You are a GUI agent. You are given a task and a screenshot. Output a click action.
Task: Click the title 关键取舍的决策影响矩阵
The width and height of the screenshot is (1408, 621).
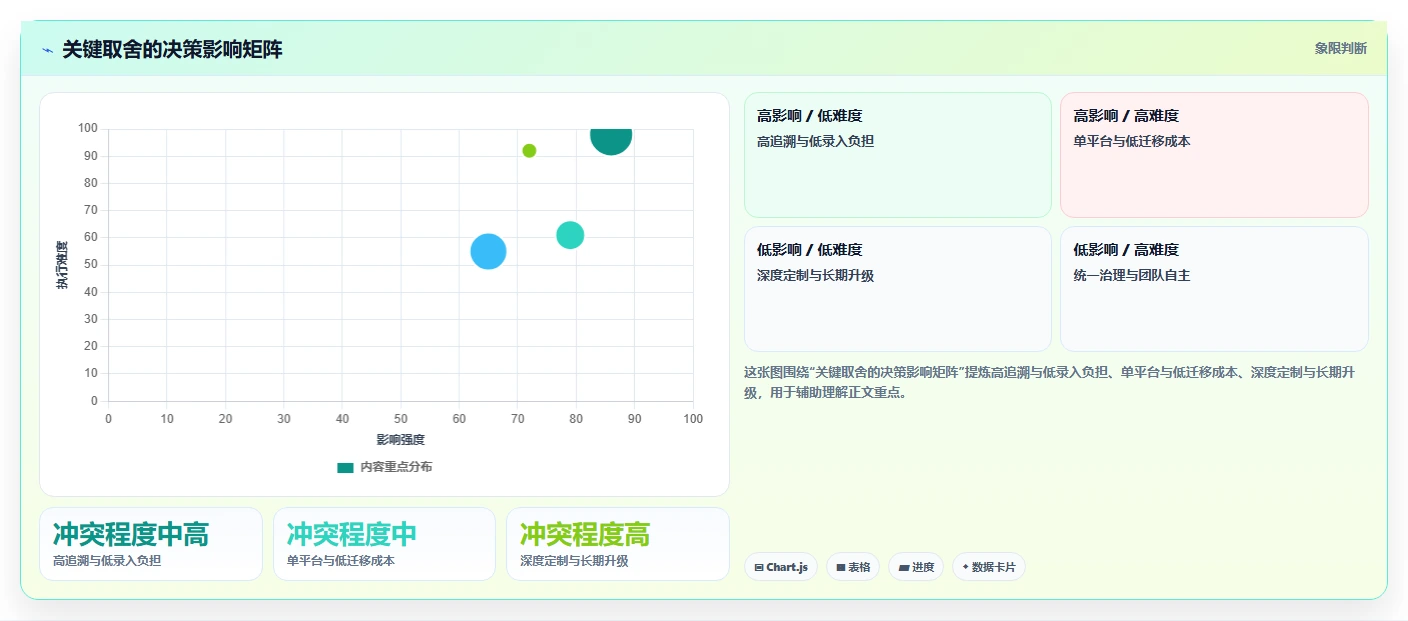[172, 50]
